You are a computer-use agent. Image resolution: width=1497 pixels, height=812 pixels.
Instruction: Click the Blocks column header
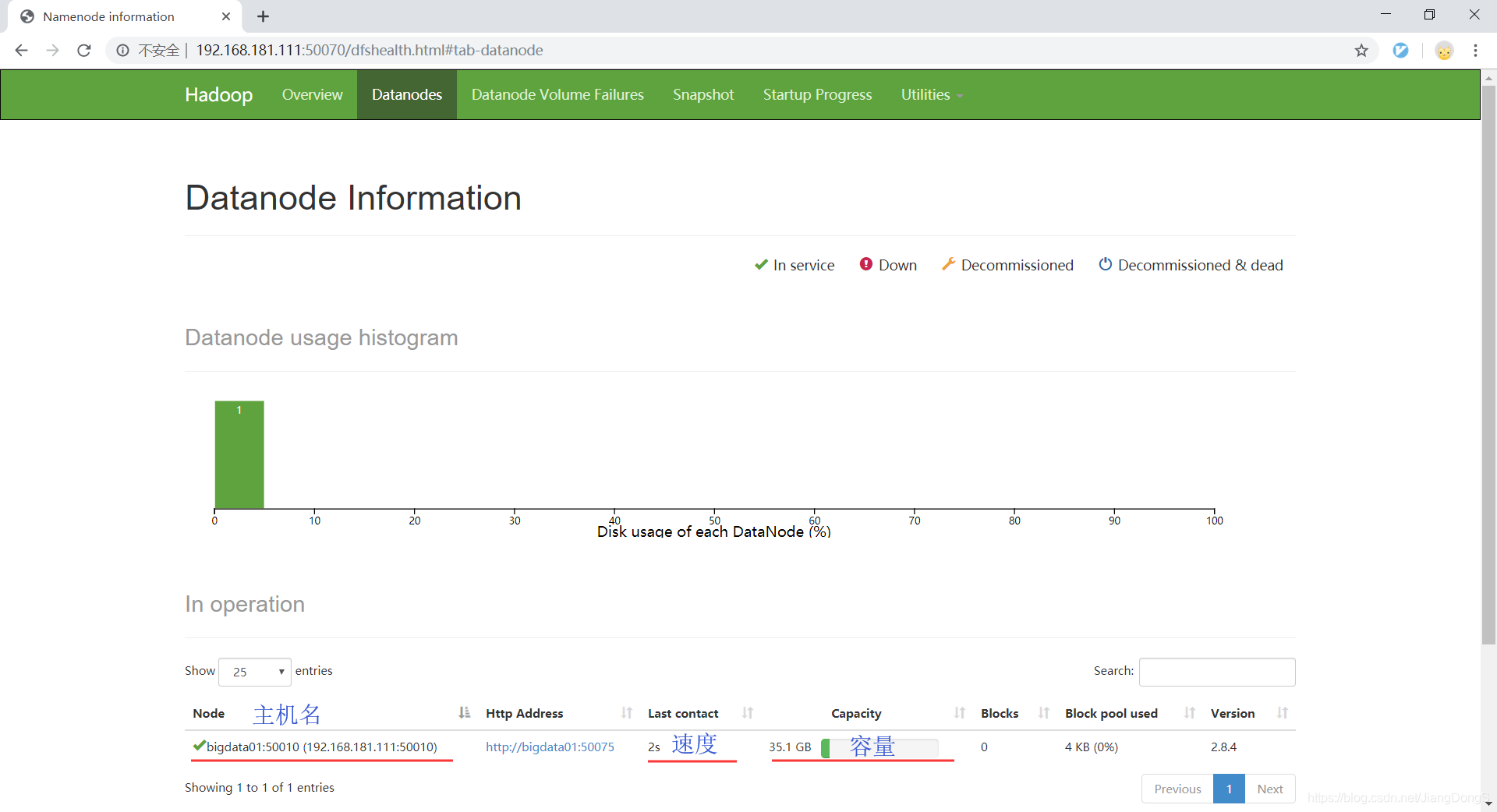1000,713
